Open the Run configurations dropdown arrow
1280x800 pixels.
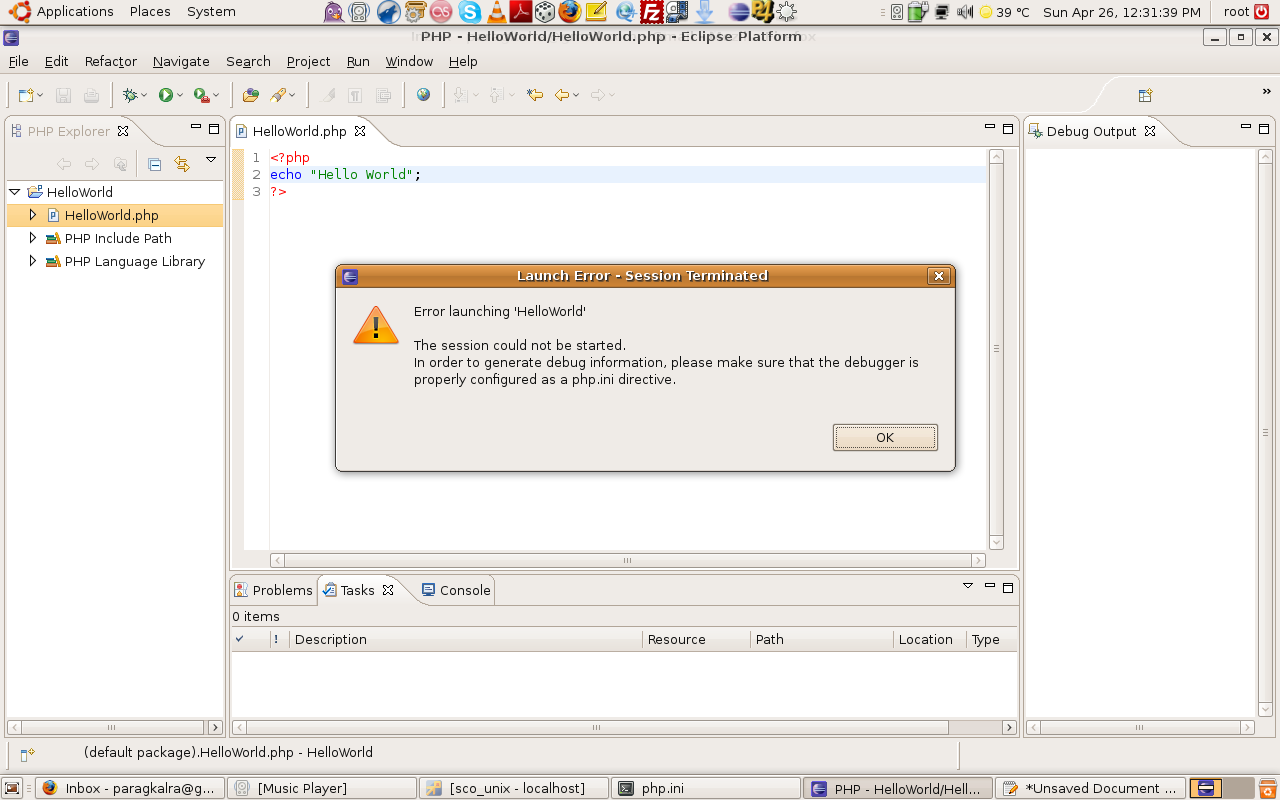click(180, 96)
